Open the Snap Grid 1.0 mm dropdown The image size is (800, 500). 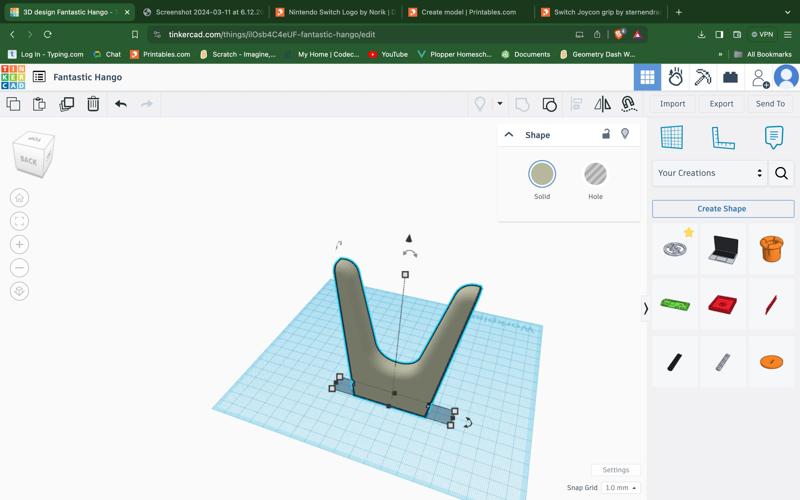(620, 487)
